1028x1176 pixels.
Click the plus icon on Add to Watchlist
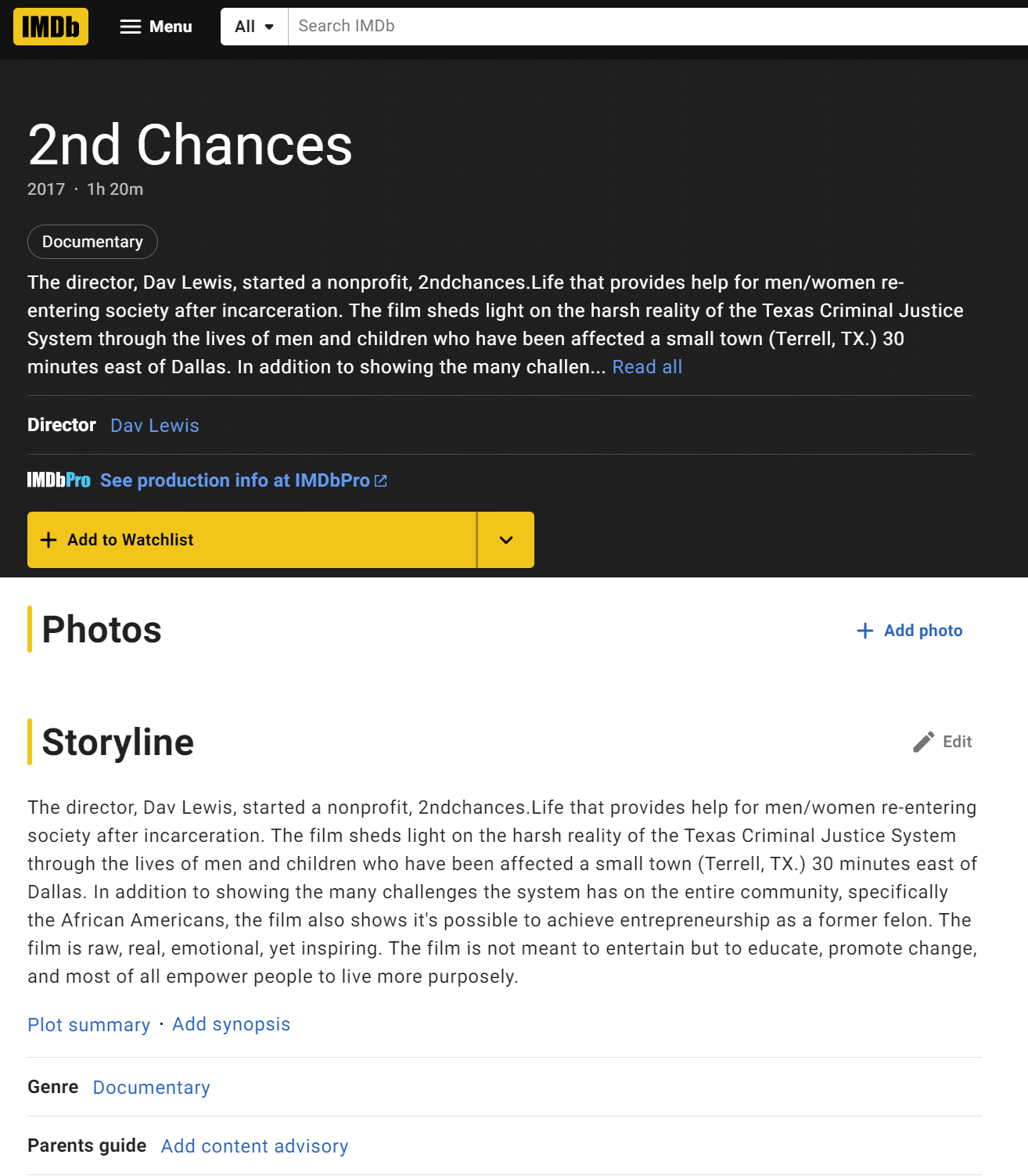tap(49, 540)
